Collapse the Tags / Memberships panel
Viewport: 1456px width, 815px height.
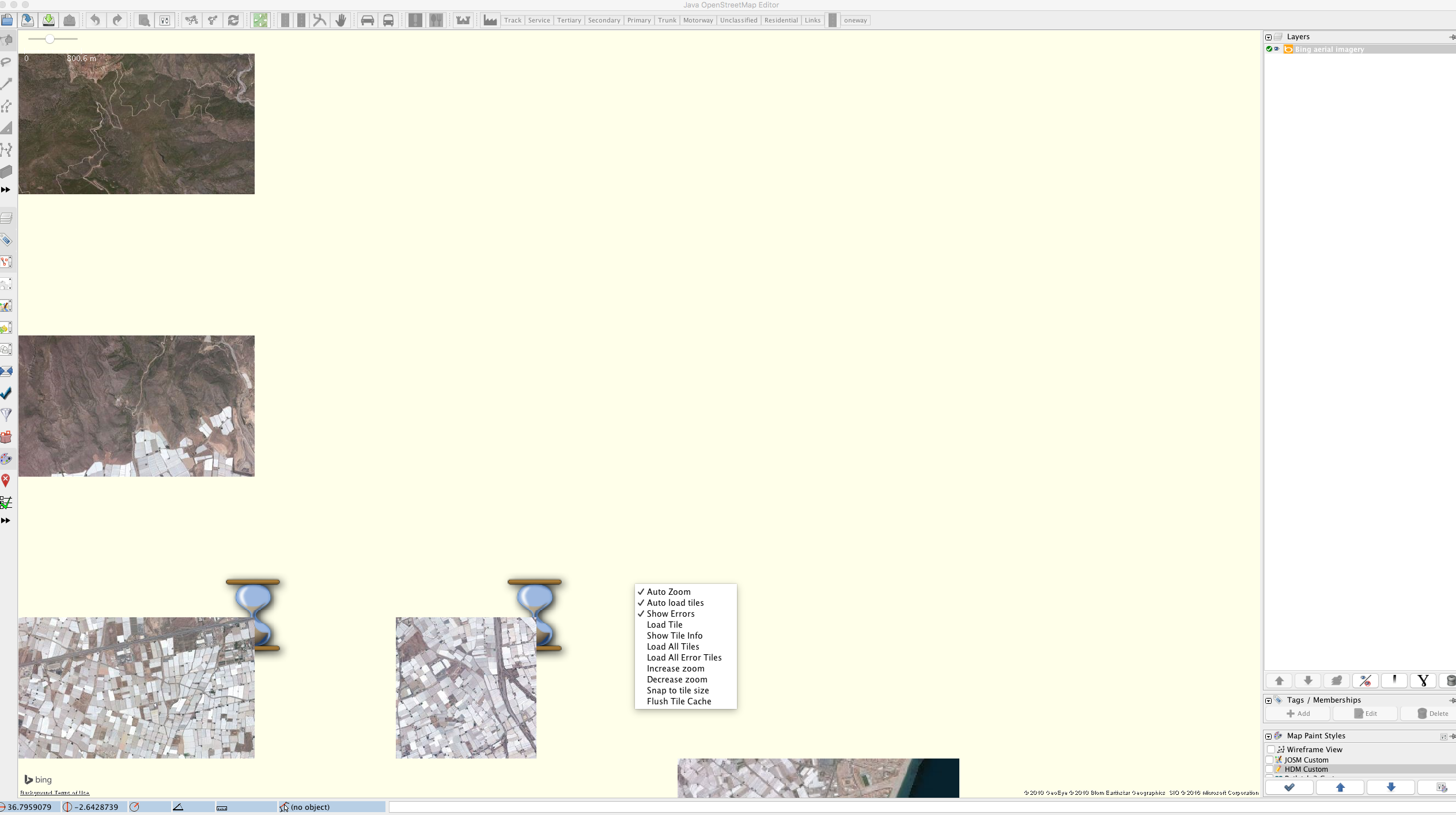[1268, 700]
